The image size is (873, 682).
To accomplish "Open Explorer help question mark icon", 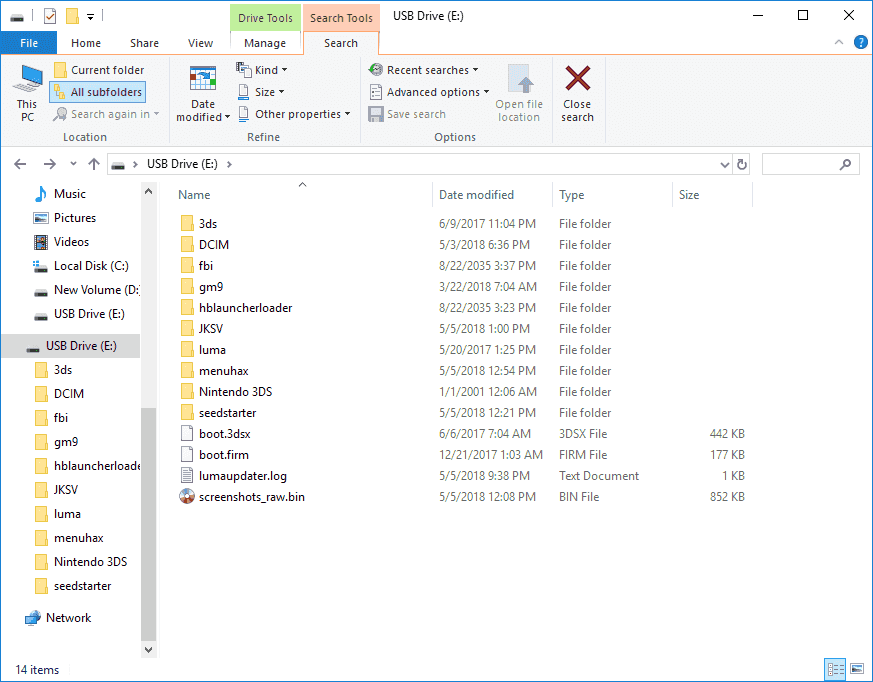I will 860,42.
